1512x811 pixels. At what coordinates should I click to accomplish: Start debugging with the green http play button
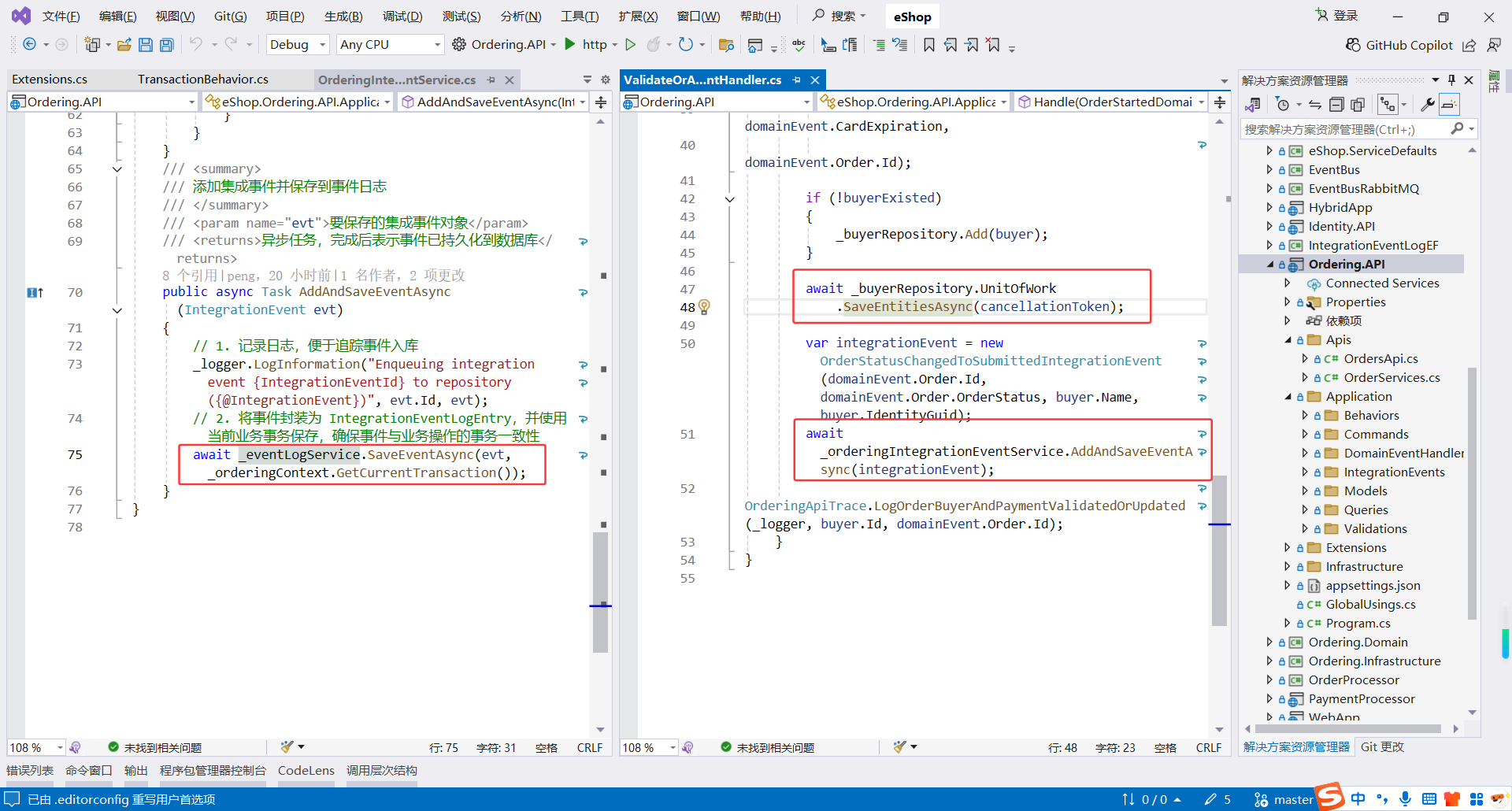click(x=571, y=44)
